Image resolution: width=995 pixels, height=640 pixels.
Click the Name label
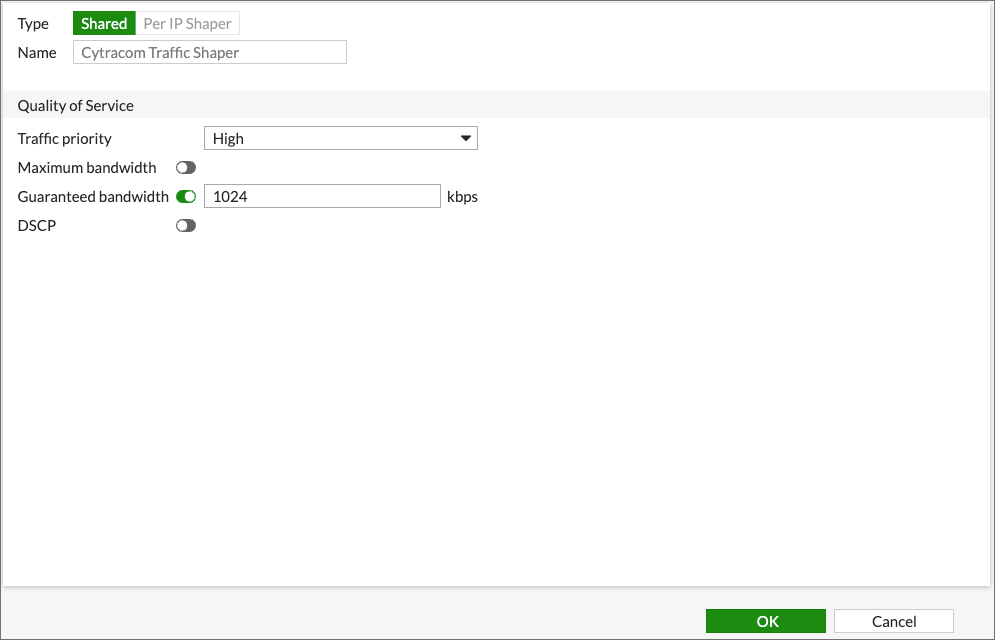coord(37,53)
